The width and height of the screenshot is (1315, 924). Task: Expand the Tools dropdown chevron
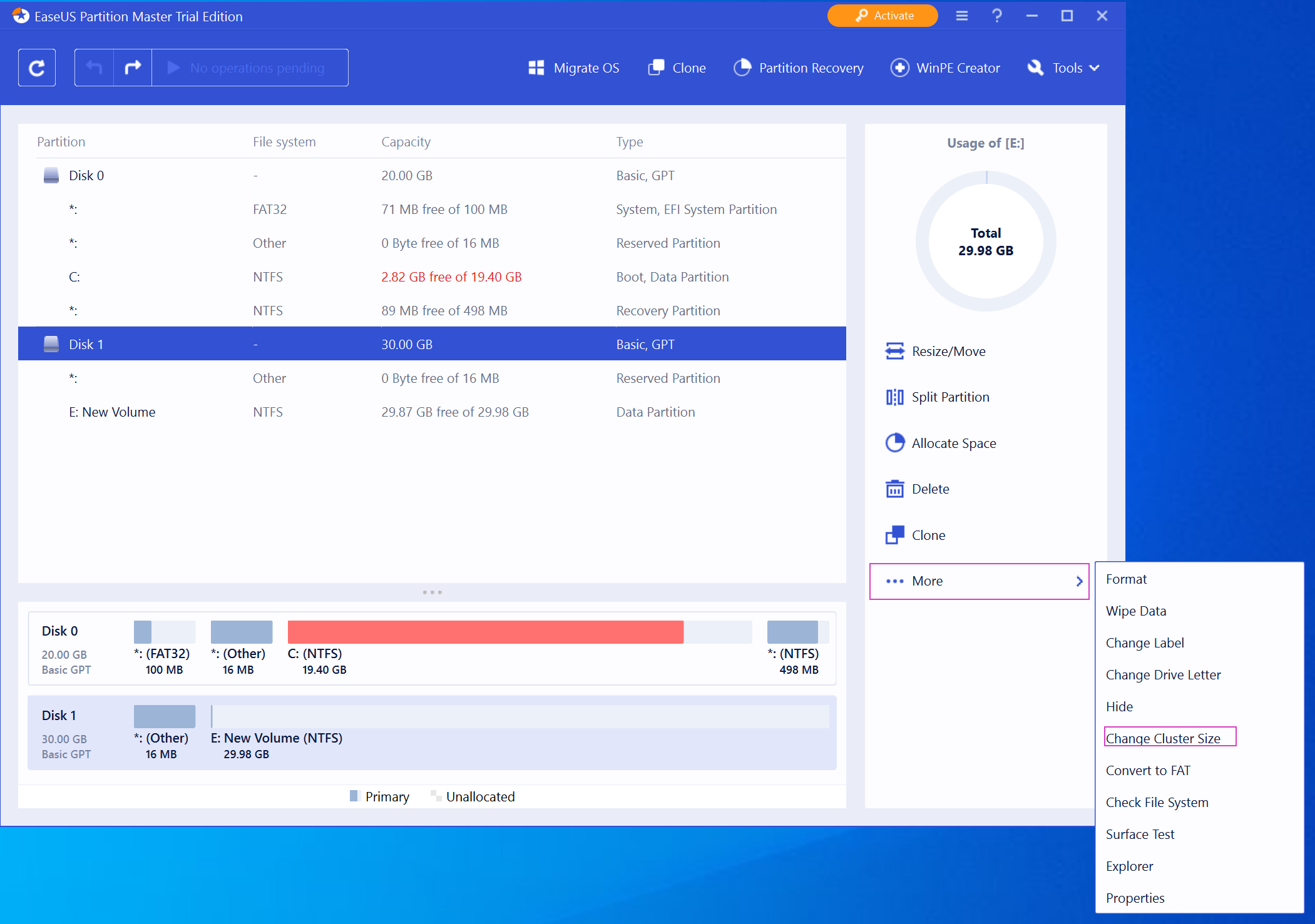coord(1094,68)
